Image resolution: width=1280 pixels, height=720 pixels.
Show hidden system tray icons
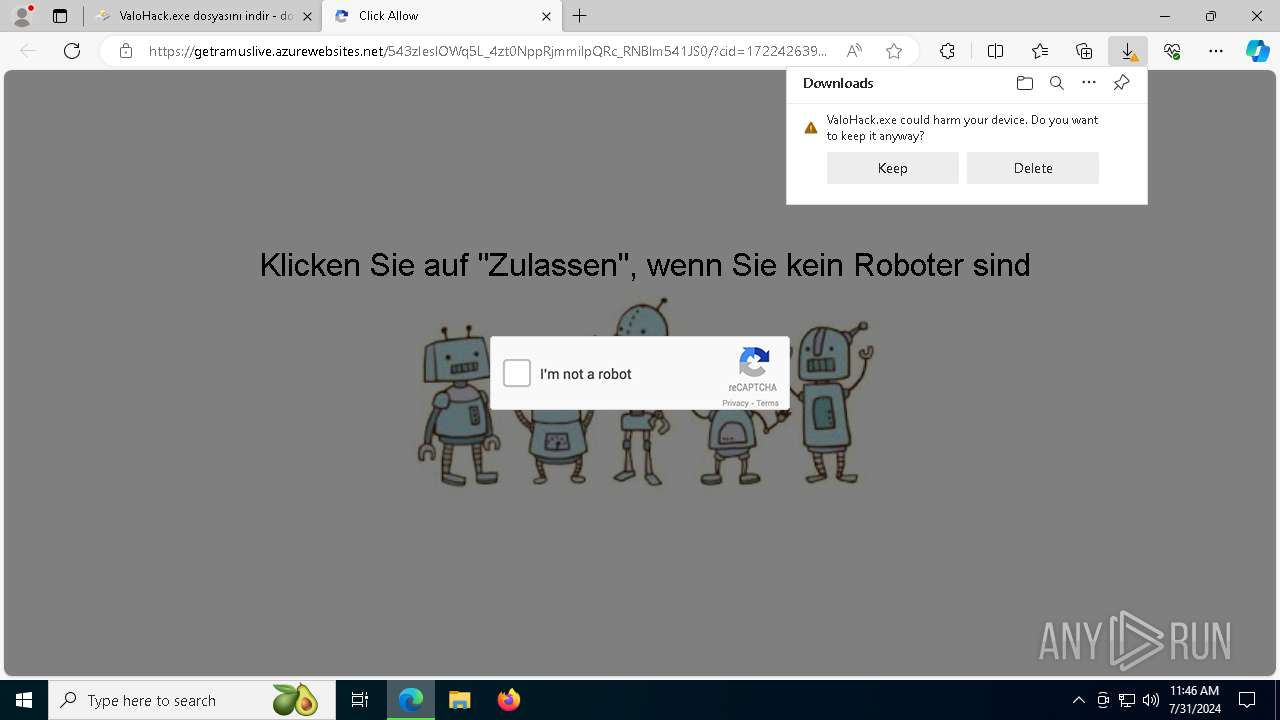[1078, 700]
